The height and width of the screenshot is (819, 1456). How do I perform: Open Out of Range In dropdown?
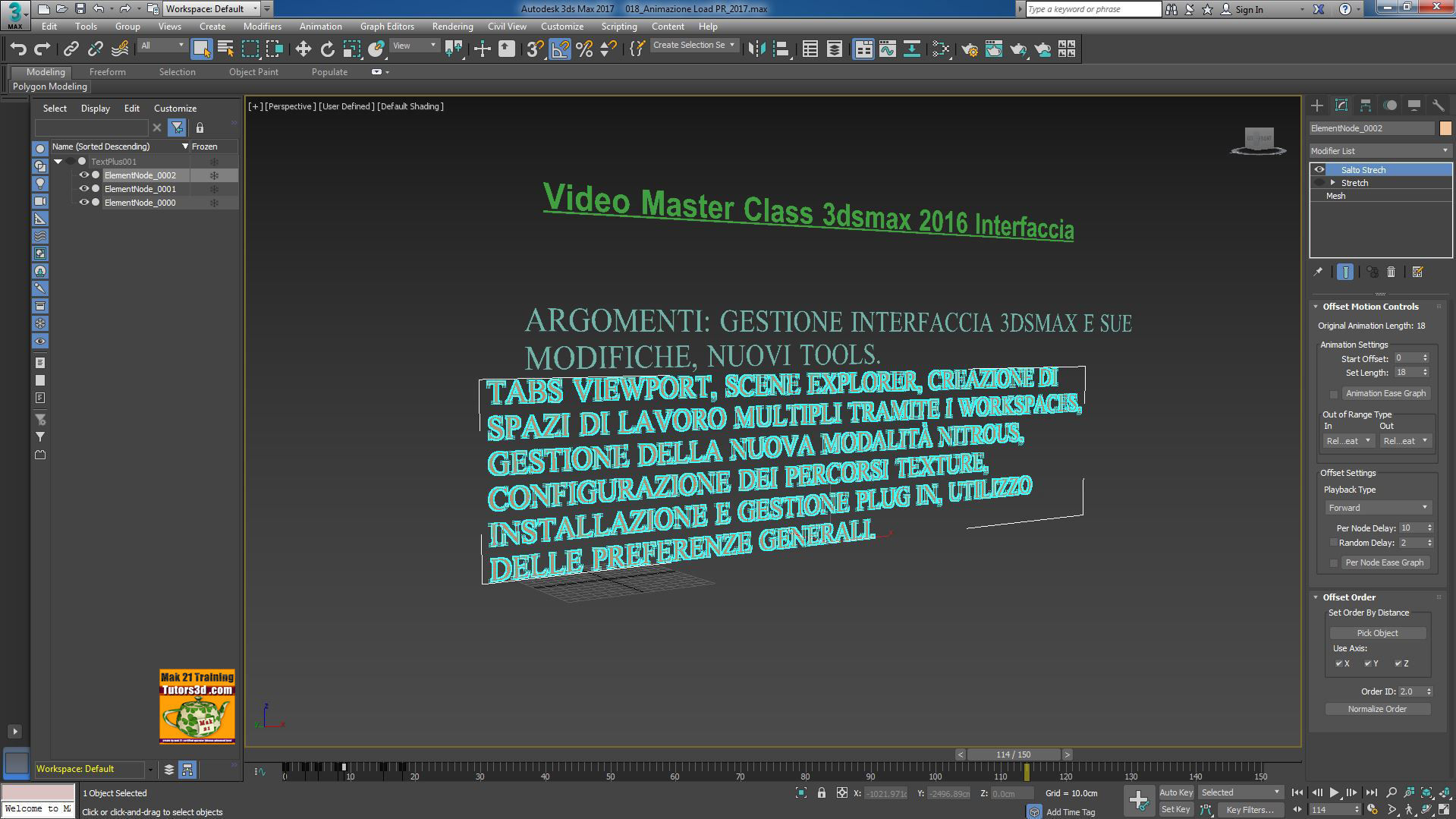(x=1348, y=441)
